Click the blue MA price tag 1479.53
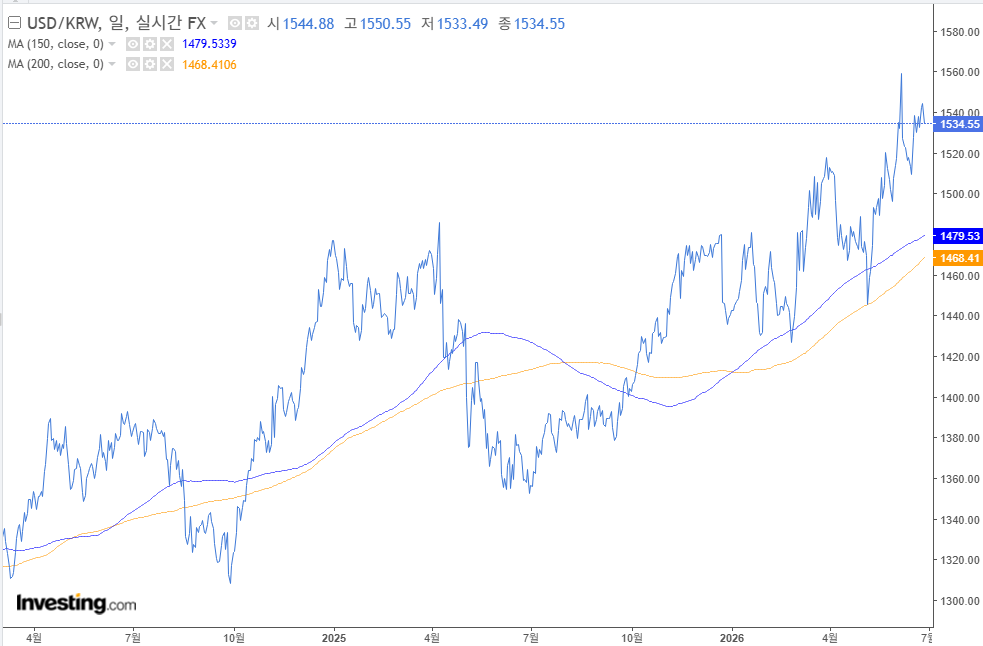 click(958, 236)
